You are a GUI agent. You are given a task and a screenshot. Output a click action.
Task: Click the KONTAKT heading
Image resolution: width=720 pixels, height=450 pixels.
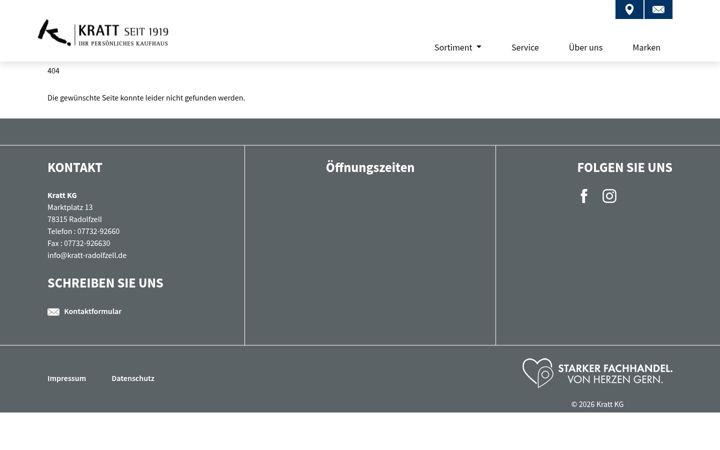pos(75,168)
